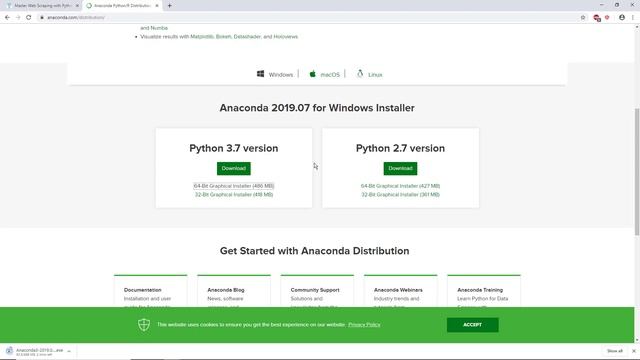Screen dimensions: 640x360
Task: Reload the Anaconda page
Action: pyautogui.click(x=29, y=18)
